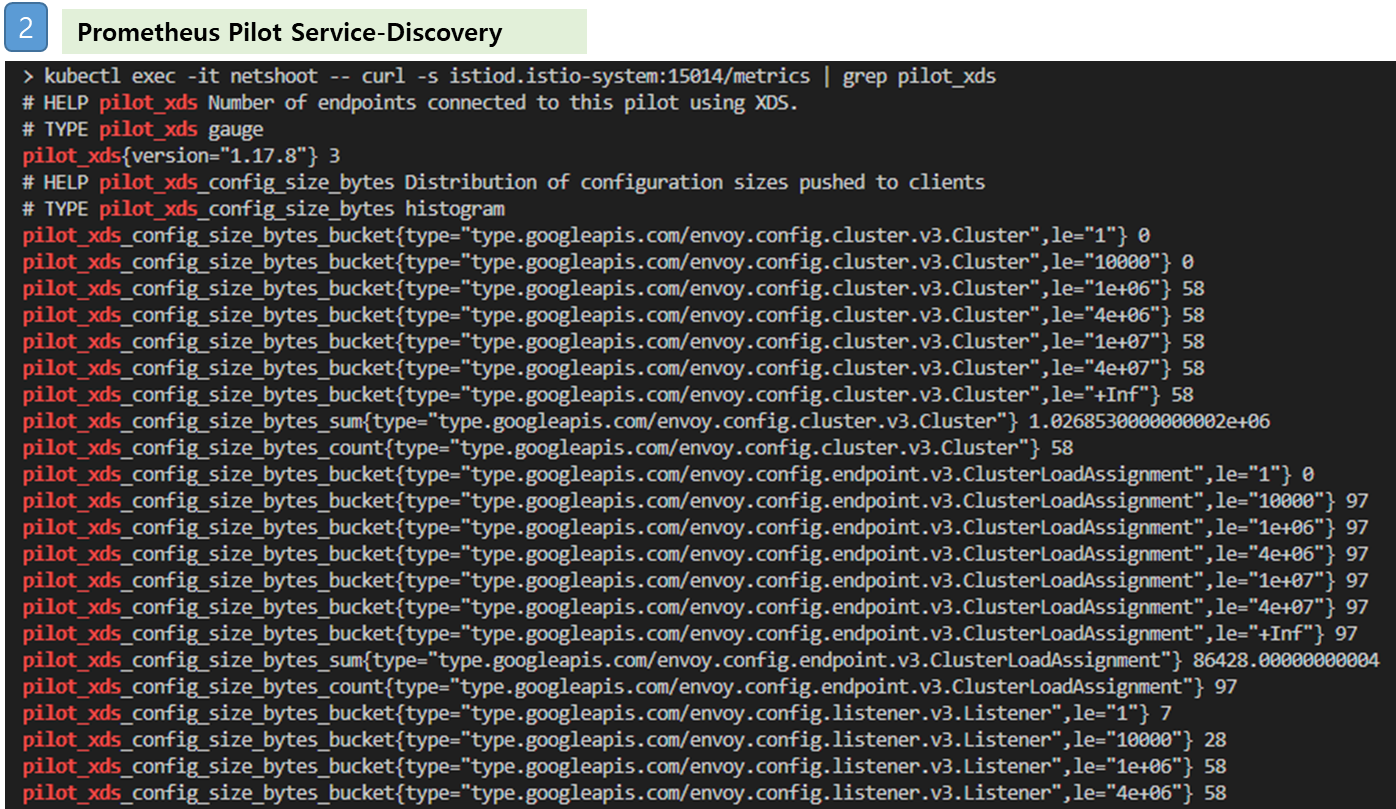Select the Listener bucket line with le="4e+06"
Viewport: 1396px width, 809px height.
pyautogui.click(x=624, y=792)
